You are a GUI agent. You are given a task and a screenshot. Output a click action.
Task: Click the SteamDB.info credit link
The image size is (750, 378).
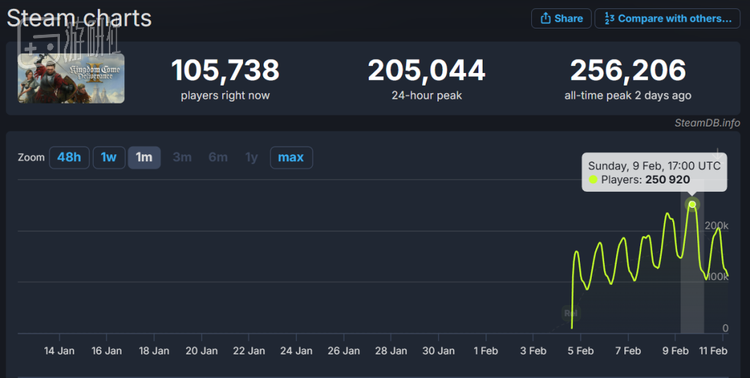coord(707,123)
